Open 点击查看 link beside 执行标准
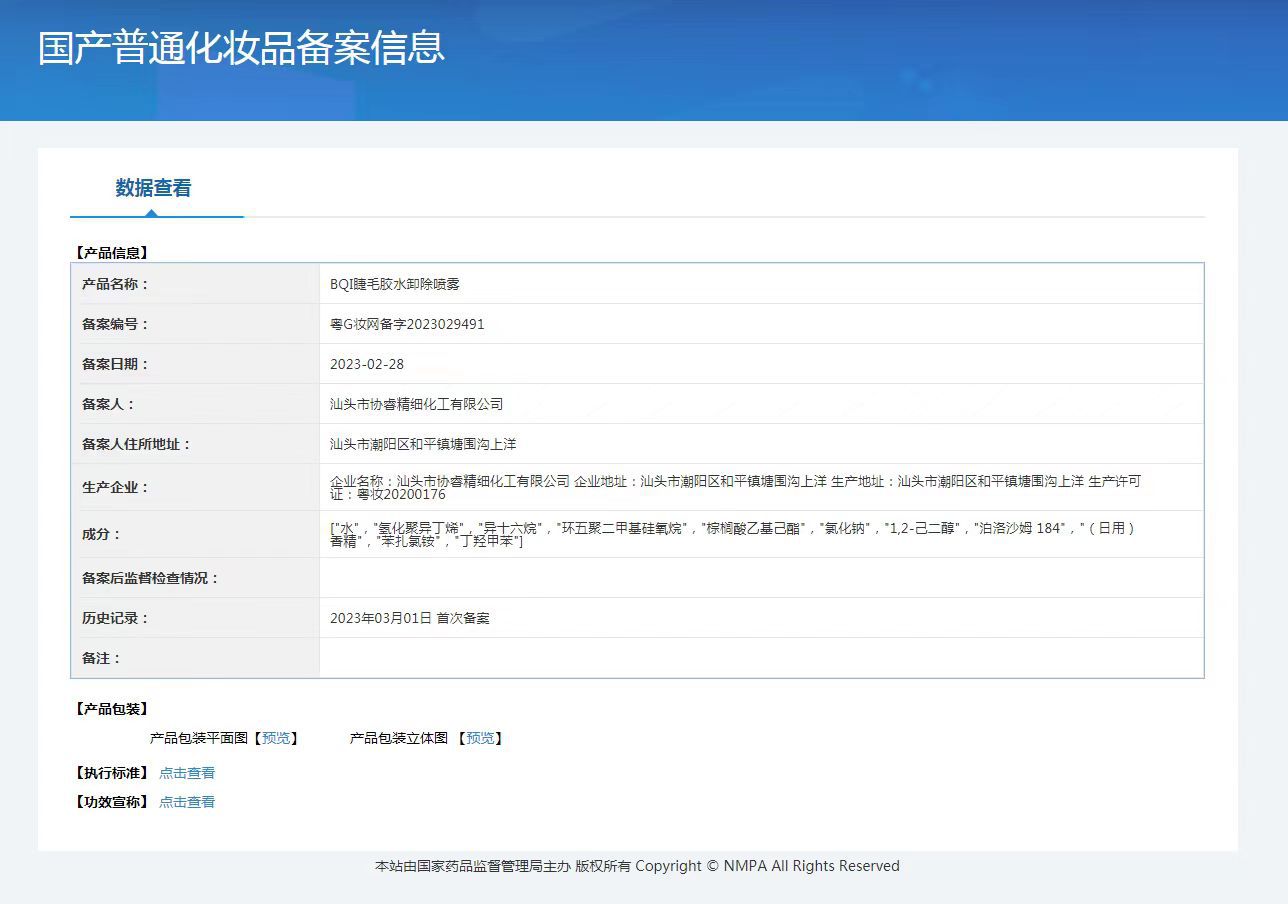 pyautogui.click(x=187, y=773)
